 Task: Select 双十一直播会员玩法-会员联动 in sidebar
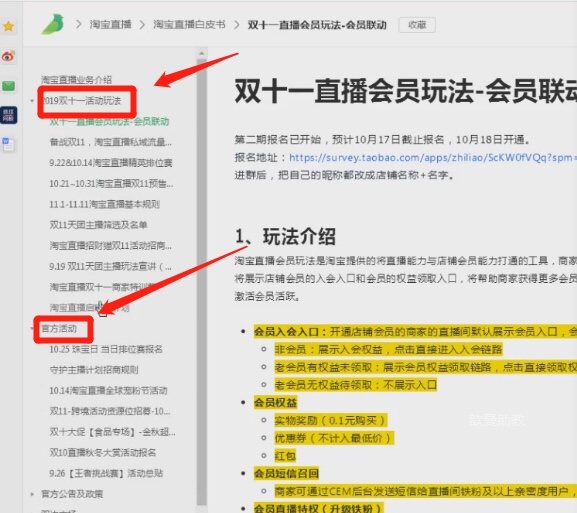(109, 121)
